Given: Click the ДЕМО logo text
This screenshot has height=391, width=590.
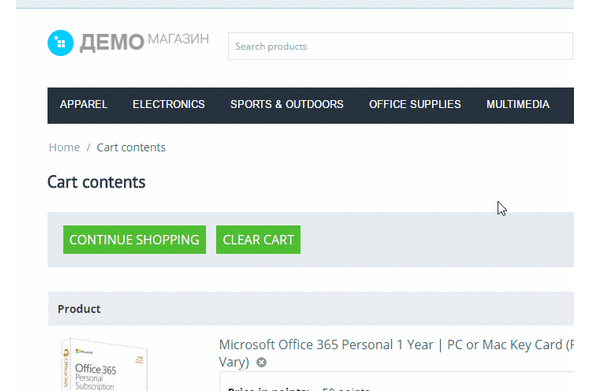Looking at the screenshot, I should [x=112, y=42].
